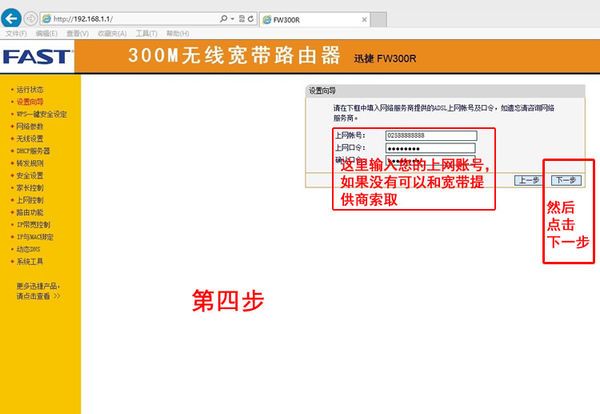Expand 无线设置 in sidebar

click(30, 139)
